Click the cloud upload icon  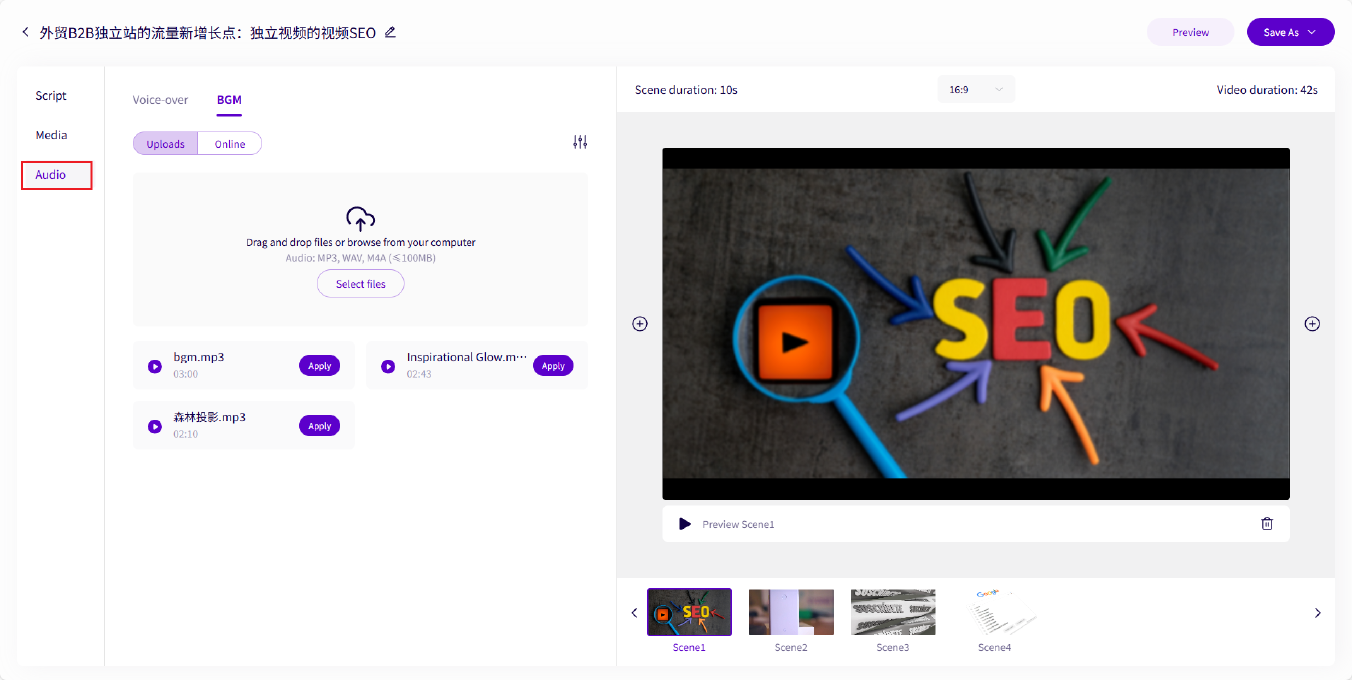point(360,218)
